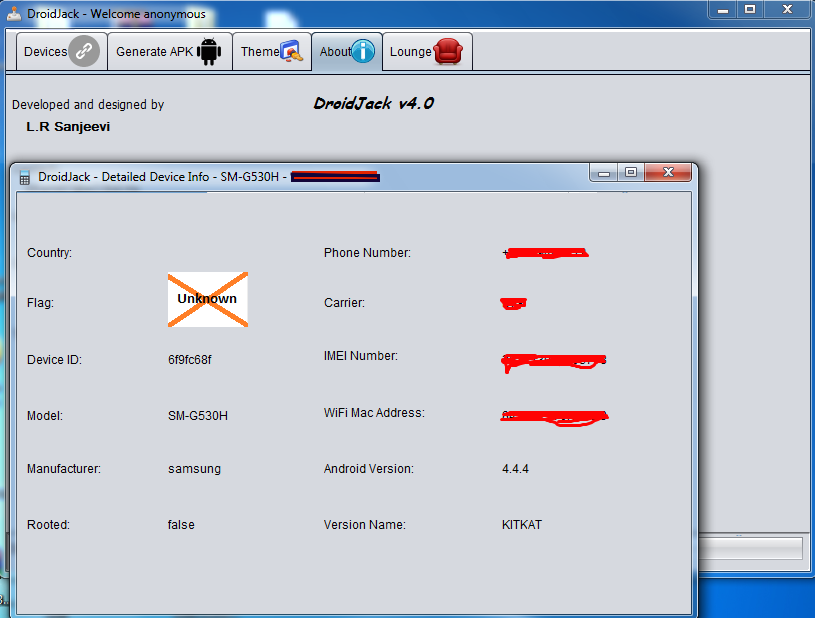Maximize the Detailed Device Info window
815x618 pixels.
[x=630, y=172]
